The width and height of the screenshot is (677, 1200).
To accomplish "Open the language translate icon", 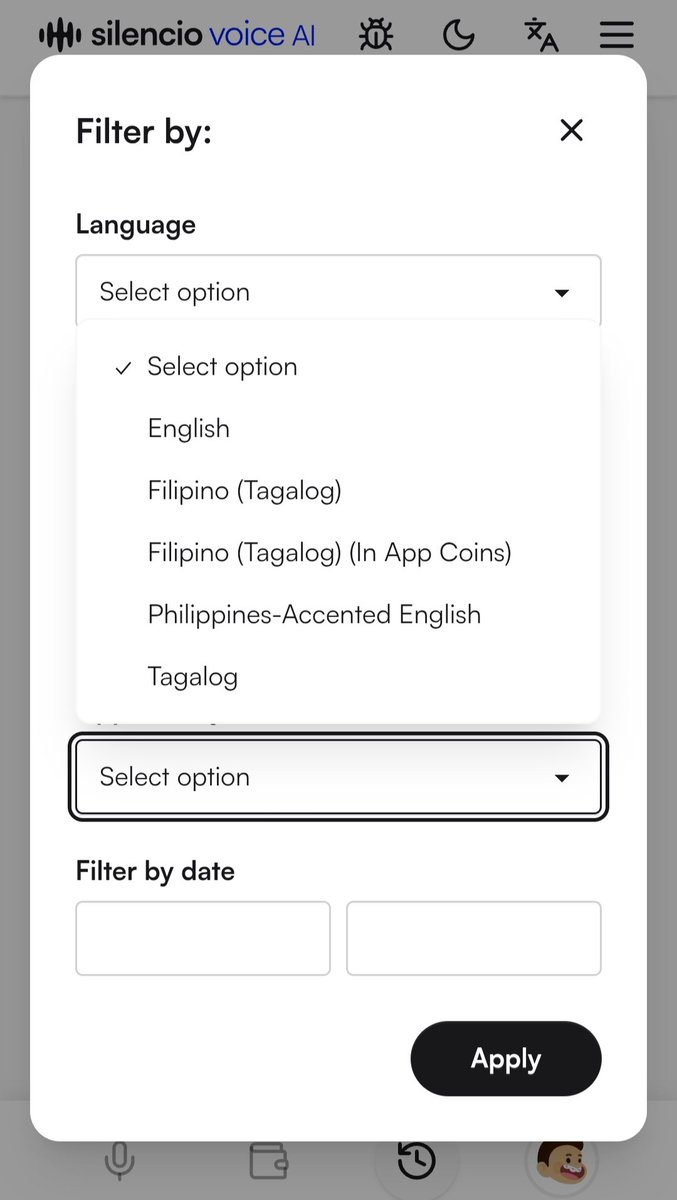I will [x=541, y=35].
